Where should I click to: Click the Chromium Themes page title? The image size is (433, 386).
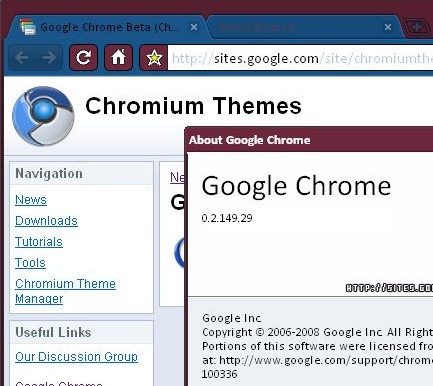(193, 106)
